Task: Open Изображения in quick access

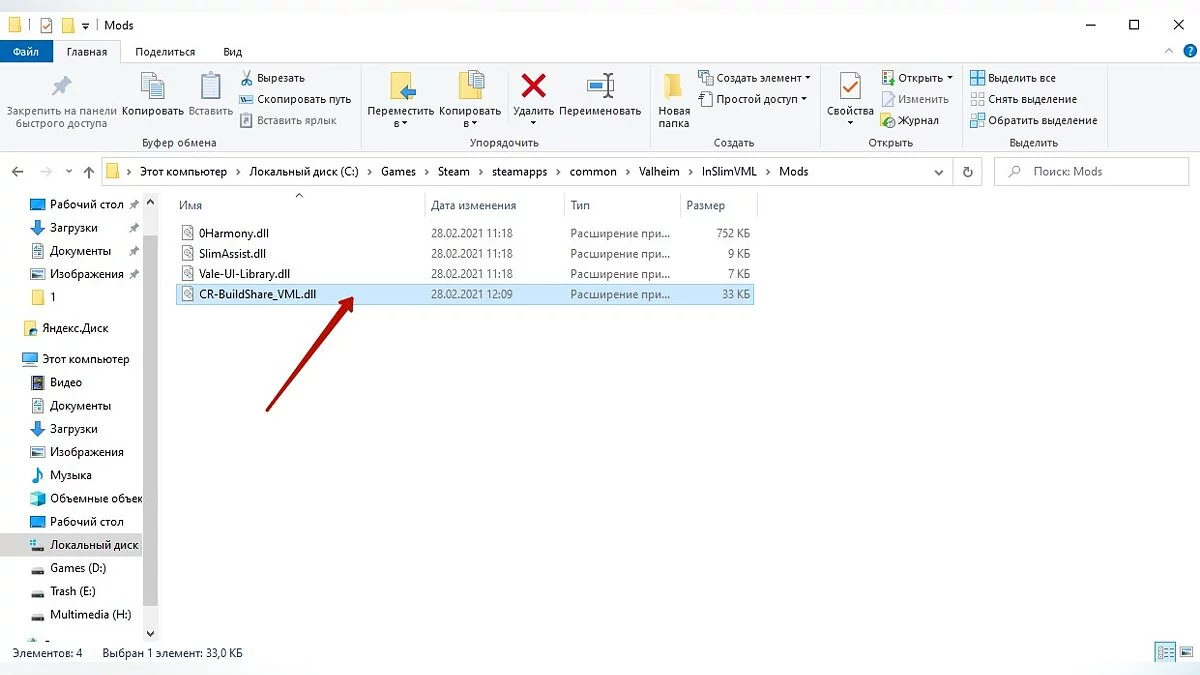Action: tap(77, 274)
